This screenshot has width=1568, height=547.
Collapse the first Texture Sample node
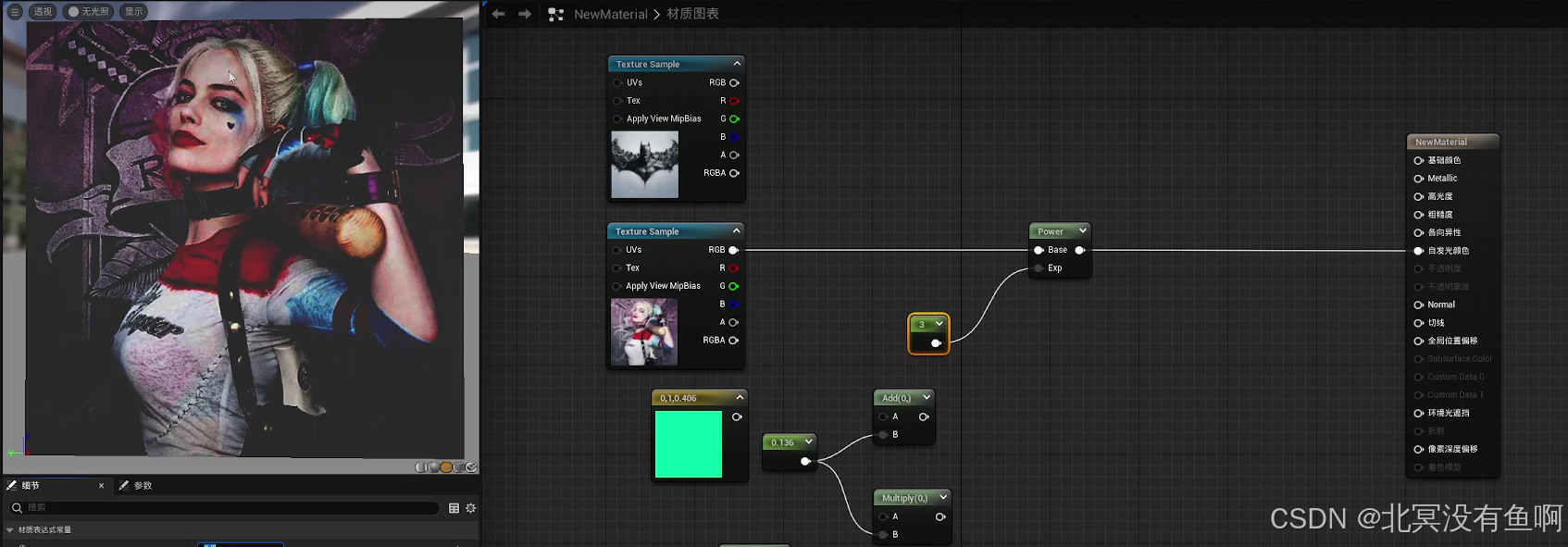(737, 64)
